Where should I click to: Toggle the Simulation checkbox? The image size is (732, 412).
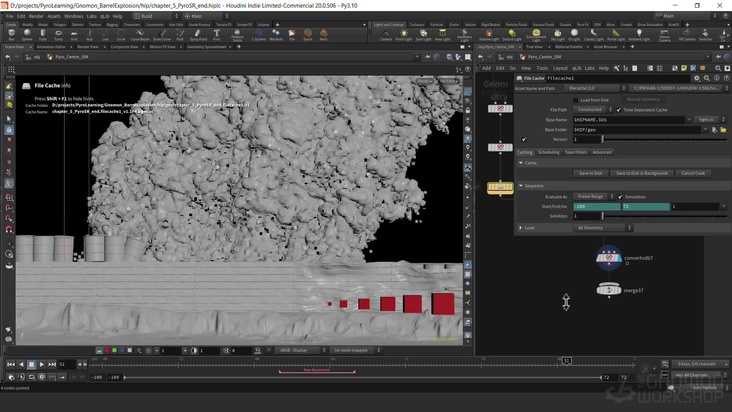[620, 197]
